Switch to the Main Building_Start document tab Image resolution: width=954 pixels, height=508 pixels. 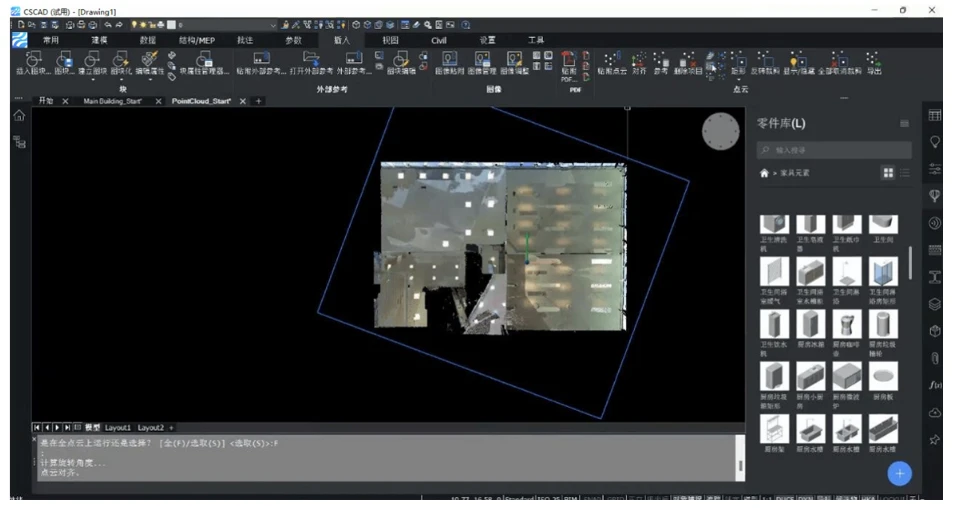click(x=113, y=101)
